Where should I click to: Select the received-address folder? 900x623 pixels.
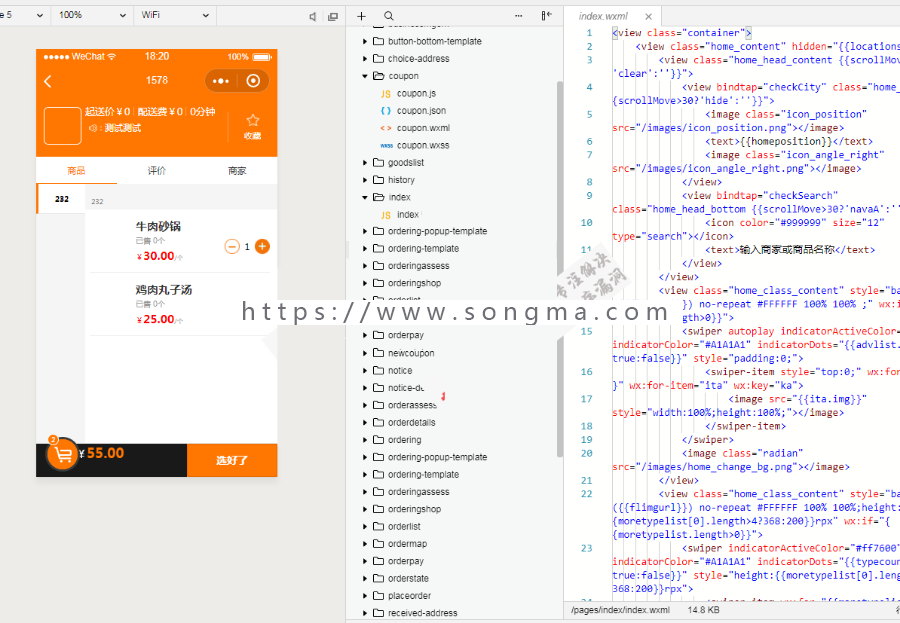(x=422, y=613)
